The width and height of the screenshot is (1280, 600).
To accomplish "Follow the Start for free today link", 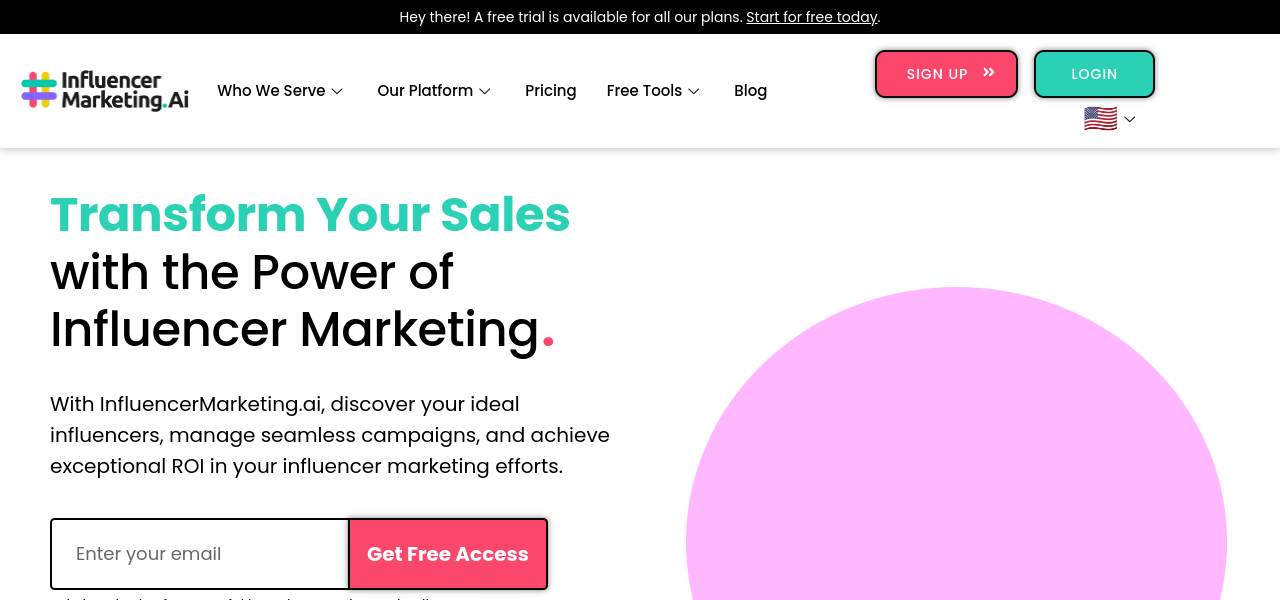I will (812, 17).
